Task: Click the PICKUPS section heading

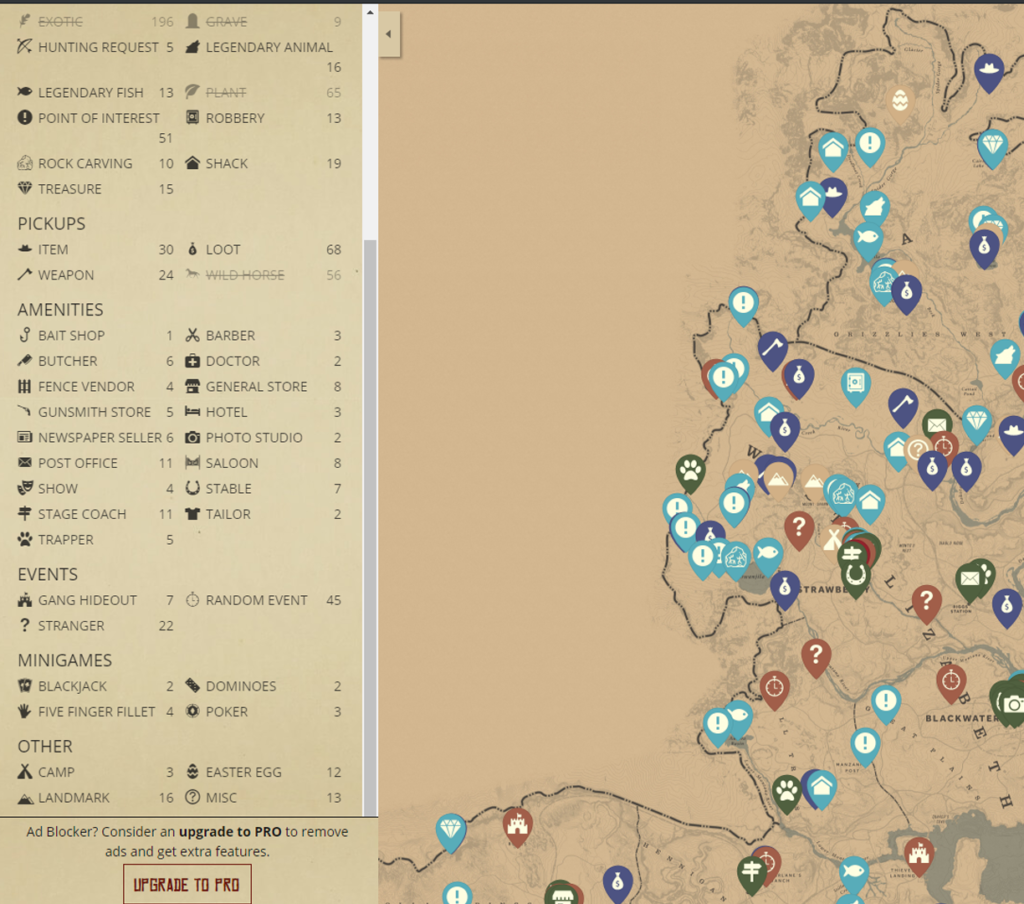Action: click(52, 223)
